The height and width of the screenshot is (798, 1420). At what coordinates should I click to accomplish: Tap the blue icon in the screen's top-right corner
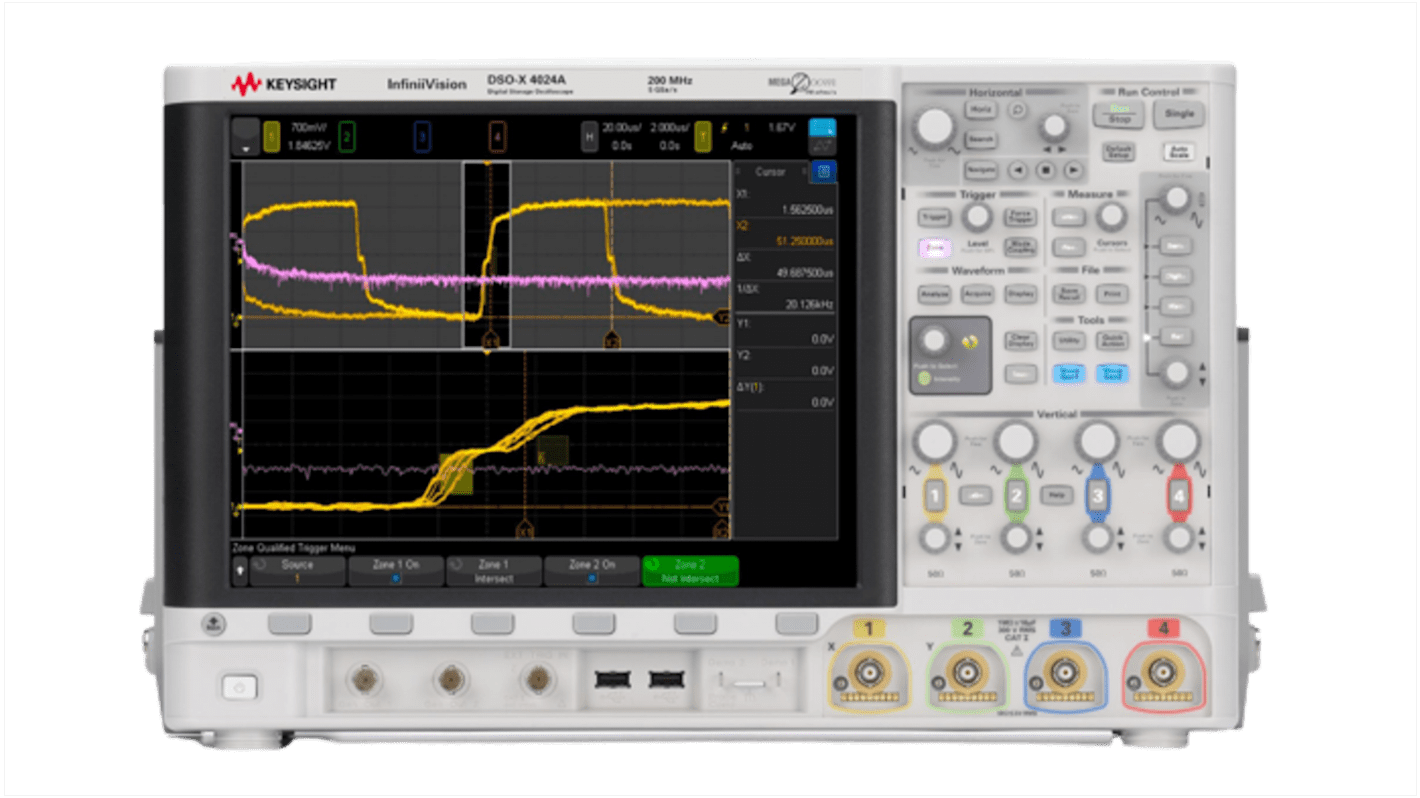pos(823,129)
